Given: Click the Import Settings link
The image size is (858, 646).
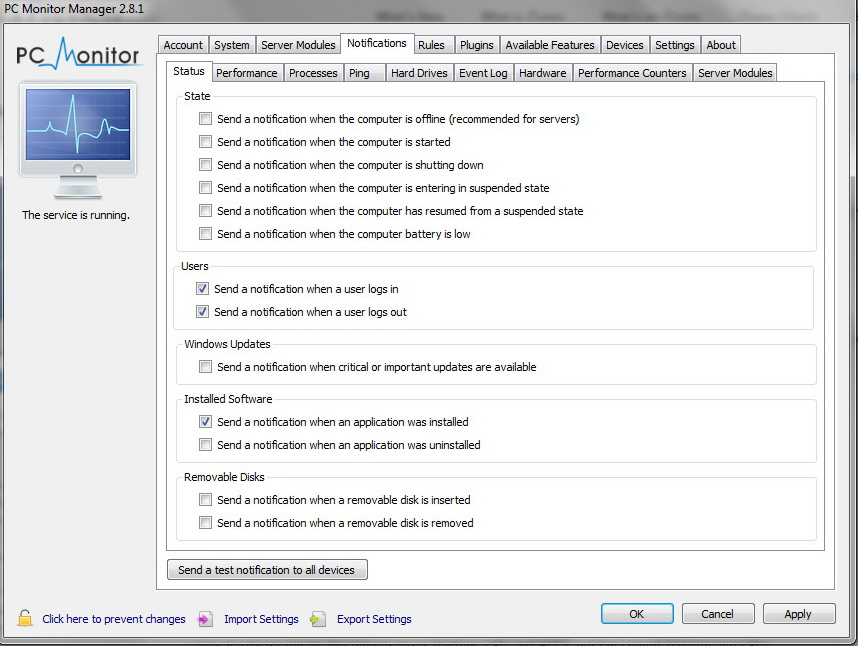Looking at the screenshot, I should click(x=261, y=619).
